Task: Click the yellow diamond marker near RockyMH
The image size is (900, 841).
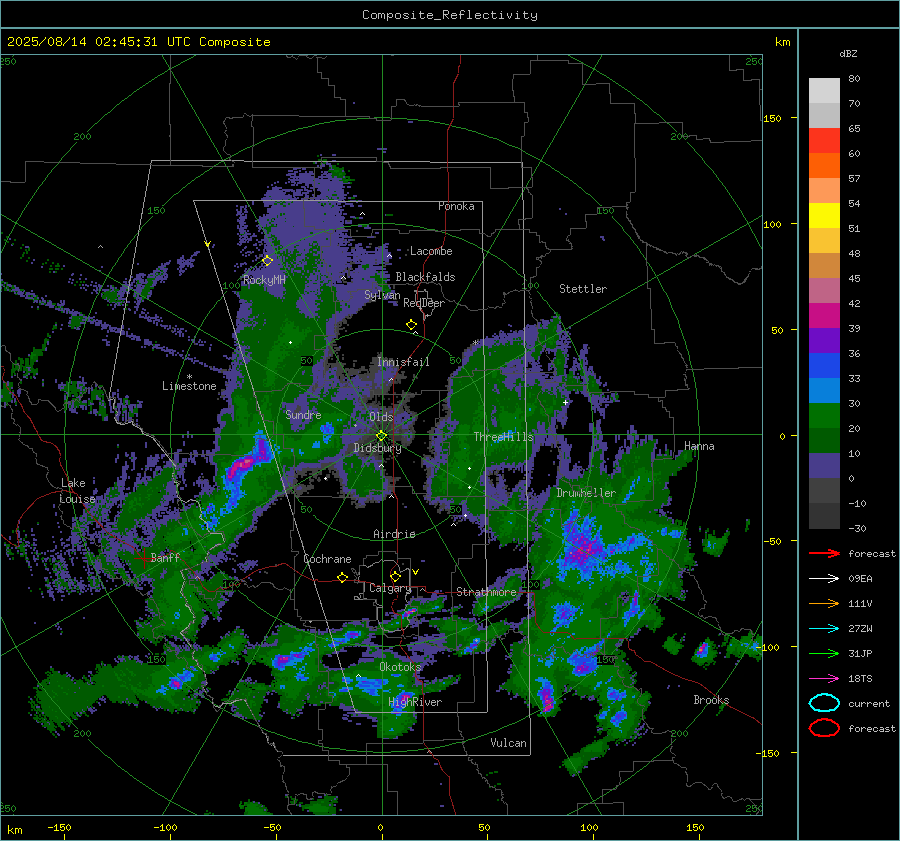Action: [267, 261]
